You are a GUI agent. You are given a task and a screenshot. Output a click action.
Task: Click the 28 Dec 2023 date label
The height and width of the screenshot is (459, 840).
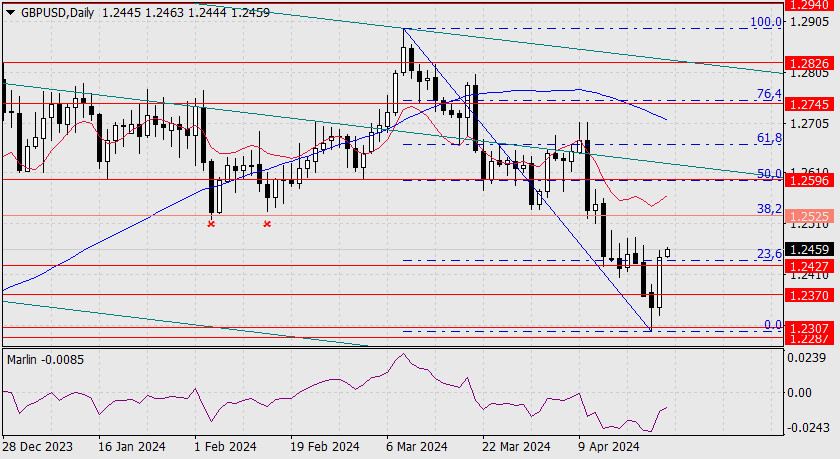(38, 446)
